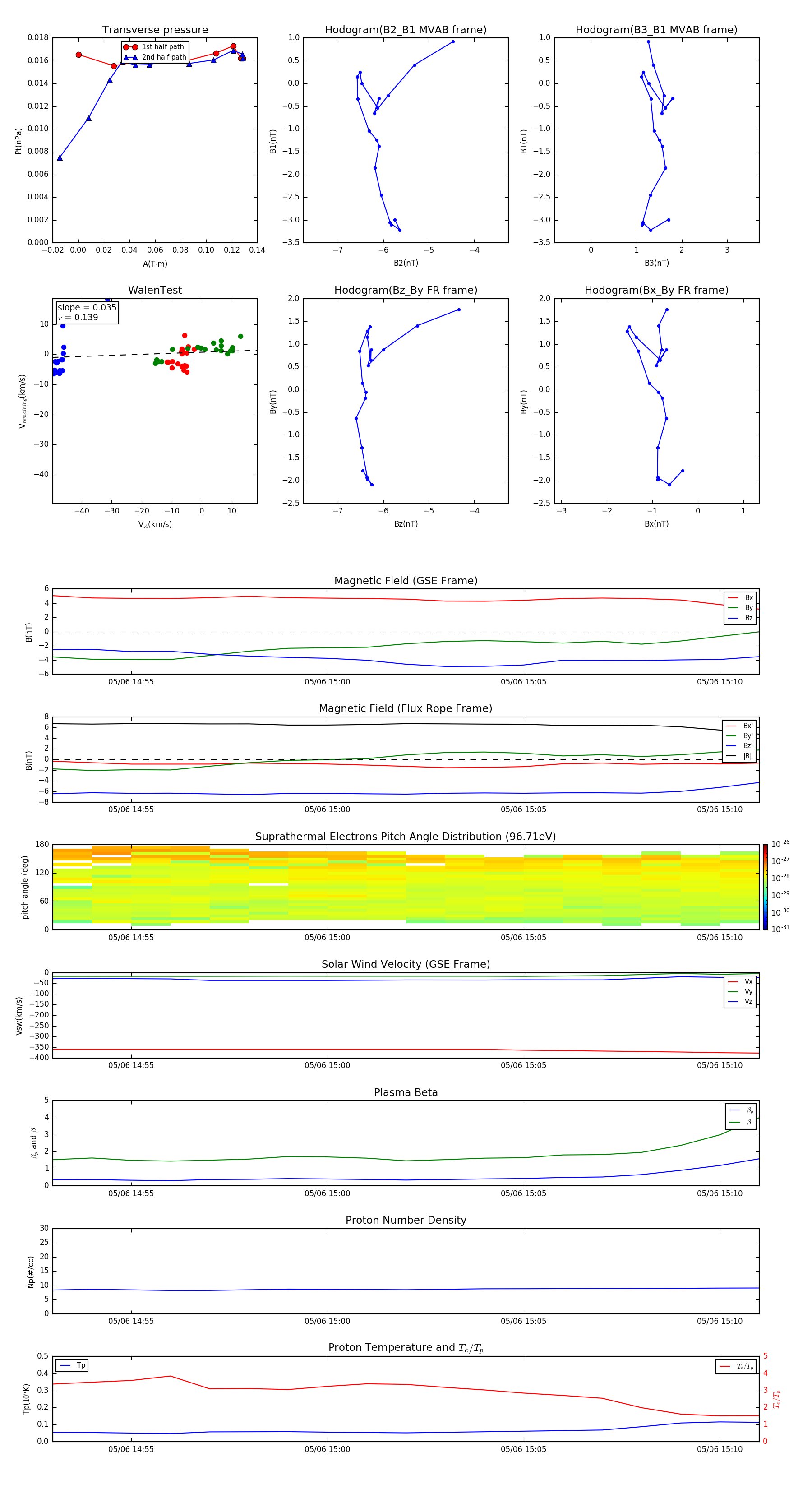Click the 'slope = 0.035' annotation

(87, 308)
